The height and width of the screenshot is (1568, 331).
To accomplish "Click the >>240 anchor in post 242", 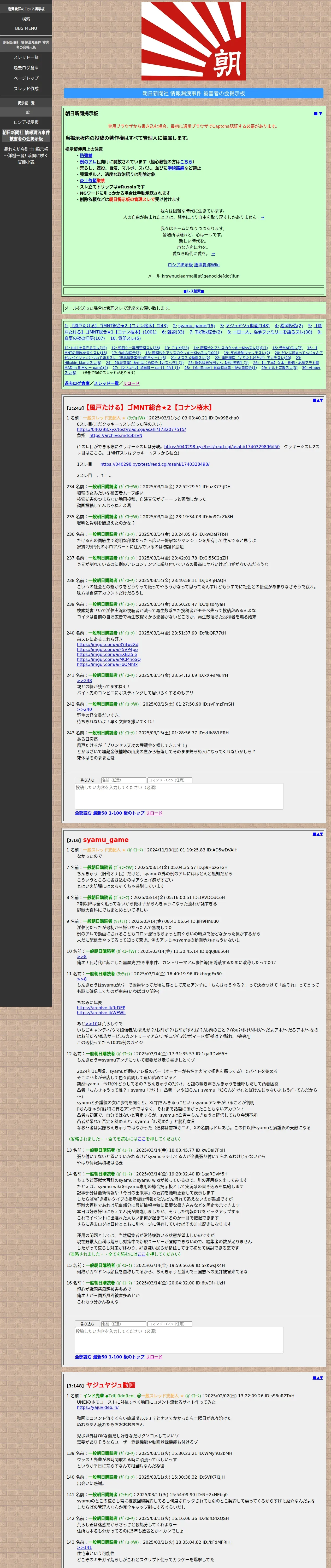I will coord(84,709).
